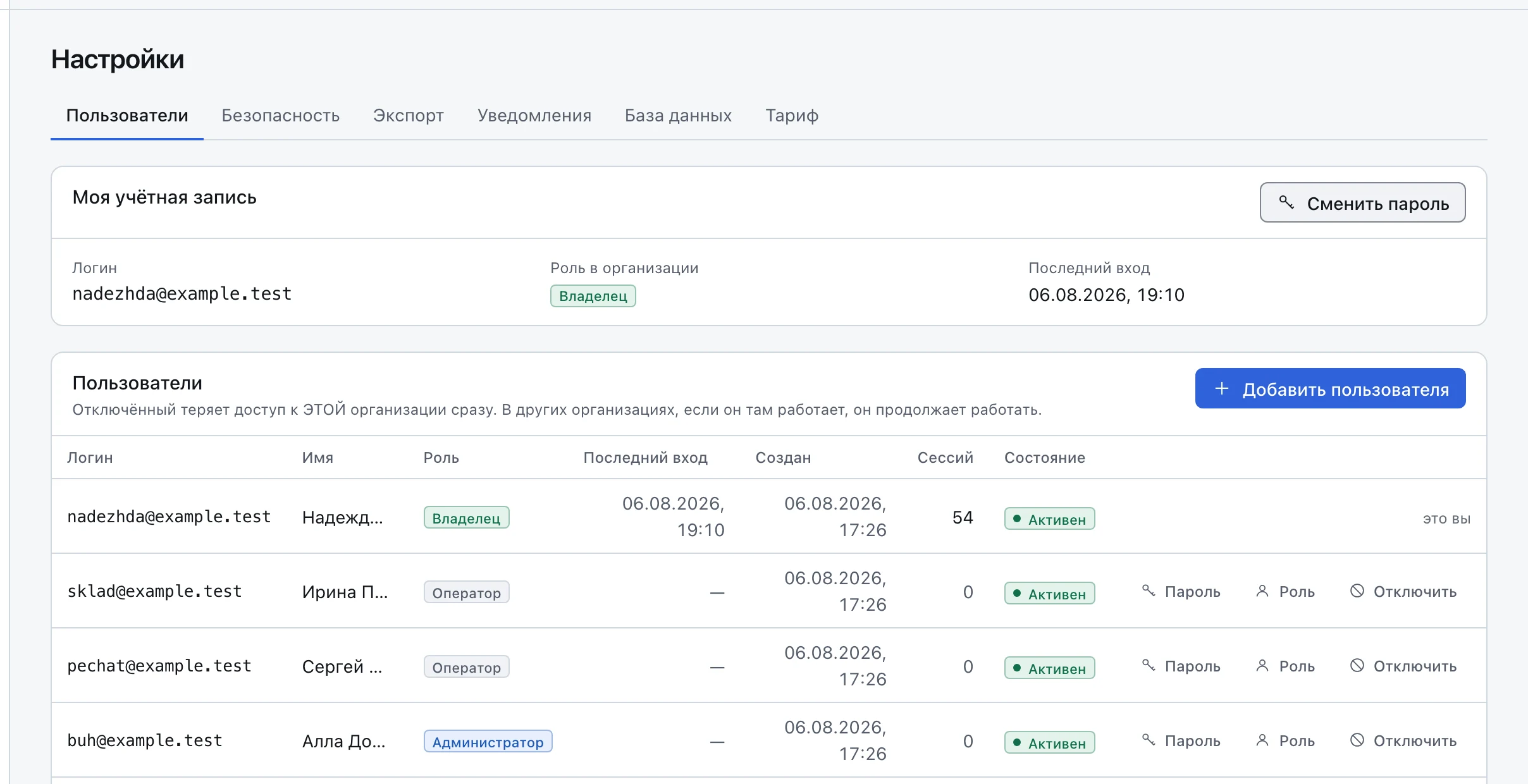
Task: Open the Пользователи tab
Action: tap(127, 116)
